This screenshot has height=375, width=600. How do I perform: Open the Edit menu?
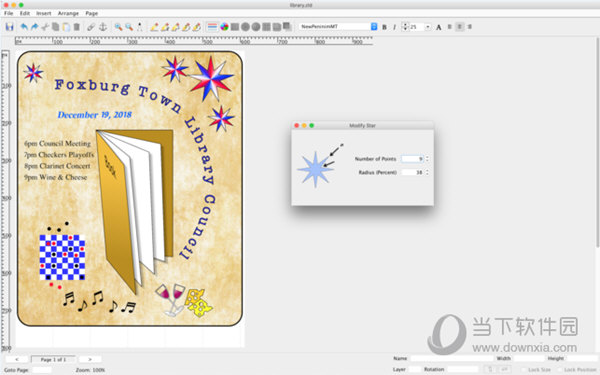pyautogui.click(x=25, y=13)
